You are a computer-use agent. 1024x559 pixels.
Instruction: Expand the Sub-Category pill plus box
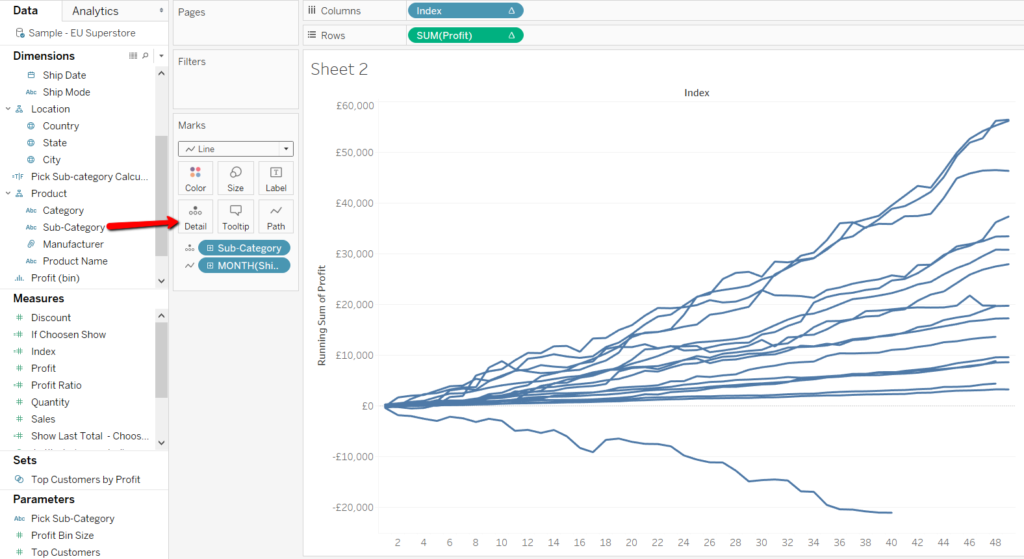[x=210, y=248]
